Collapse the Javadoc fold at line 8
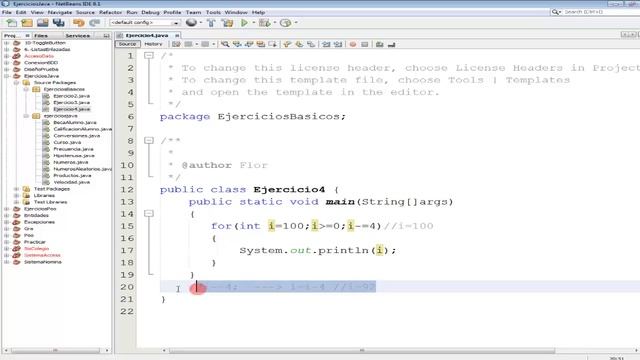The height and width of the screenshot is (360, 640). 149,140
